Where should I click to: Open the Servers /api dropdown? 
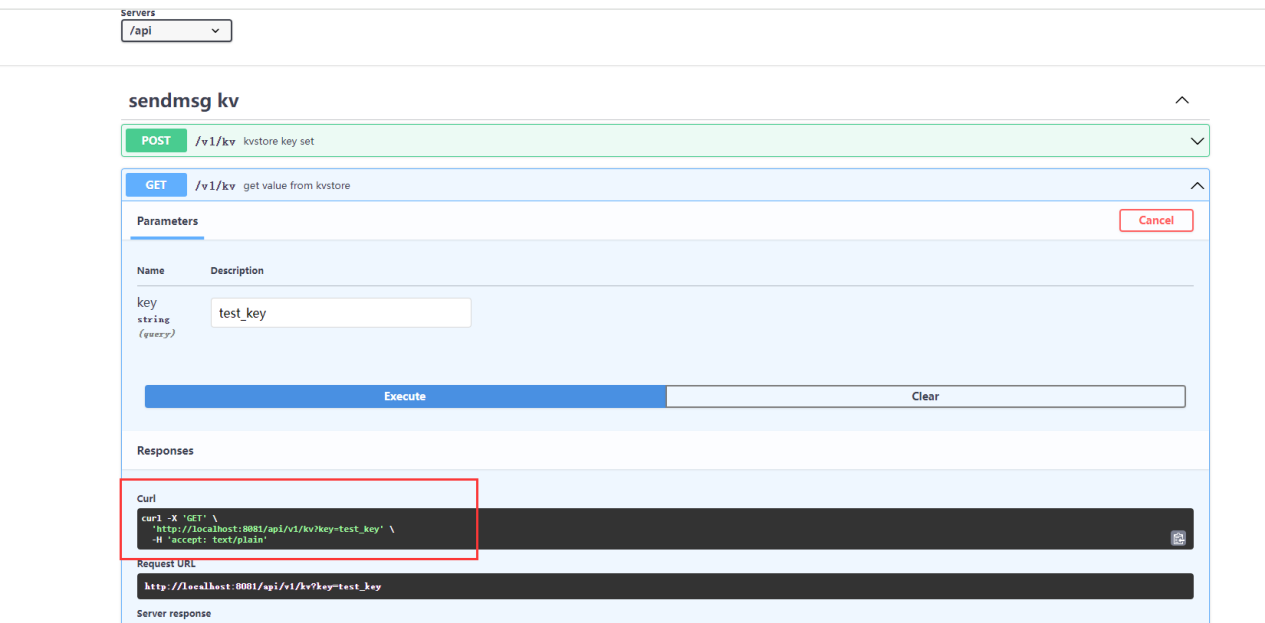point(176,31)
